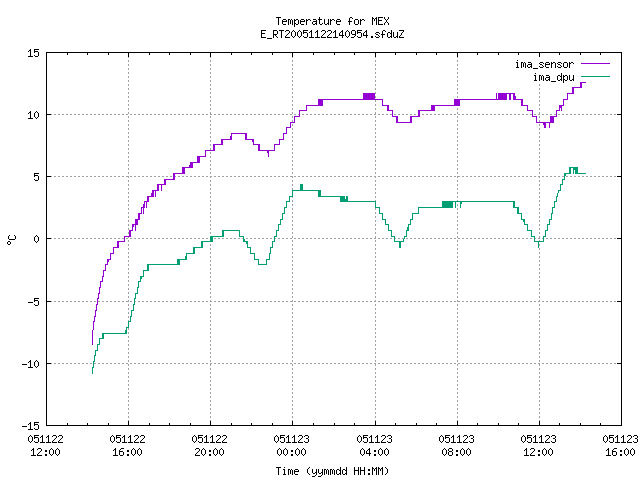Screen dimensions: 640x480
Task: Click the file name E_RT20051122140954.sfduZ
Action: coord(332,34)
